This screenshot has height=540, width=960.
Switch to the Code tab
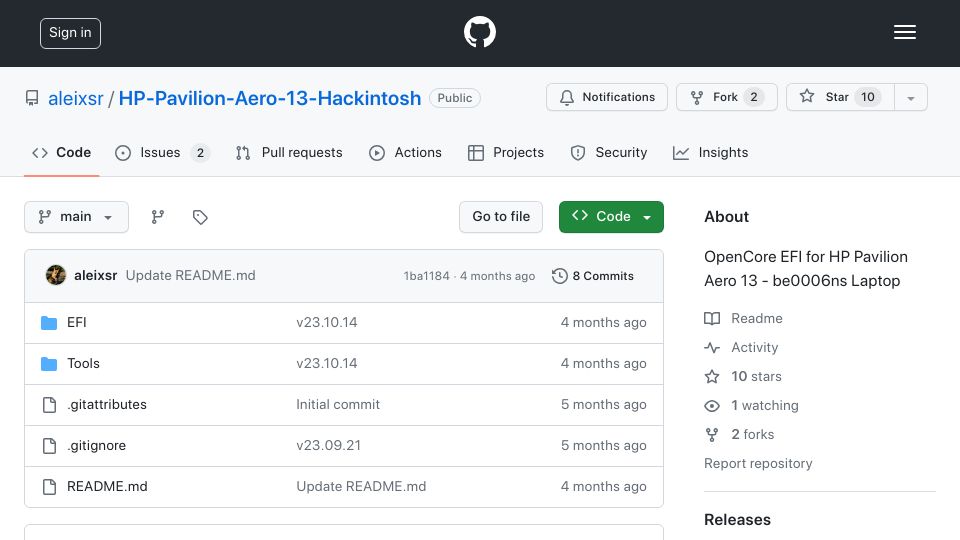pyautogui.click(x=61, y=152)
